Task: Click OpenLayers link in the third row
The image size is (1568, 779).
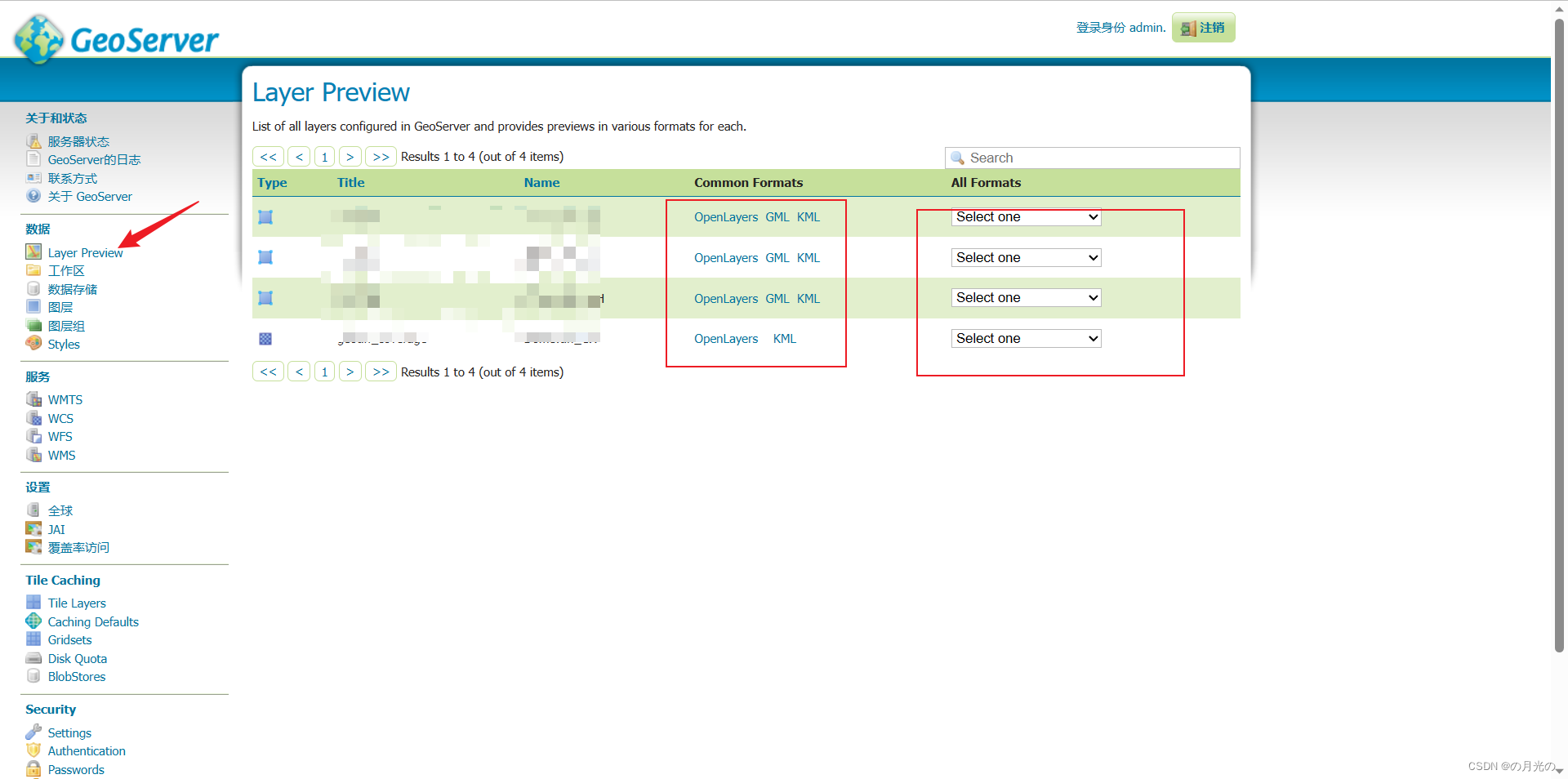Action: pos(726,299)
